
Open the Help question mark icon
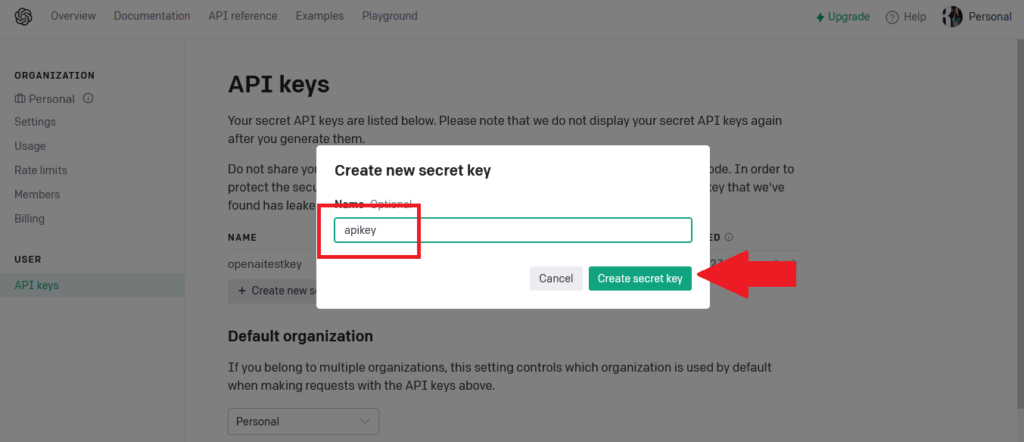point(892,17)
